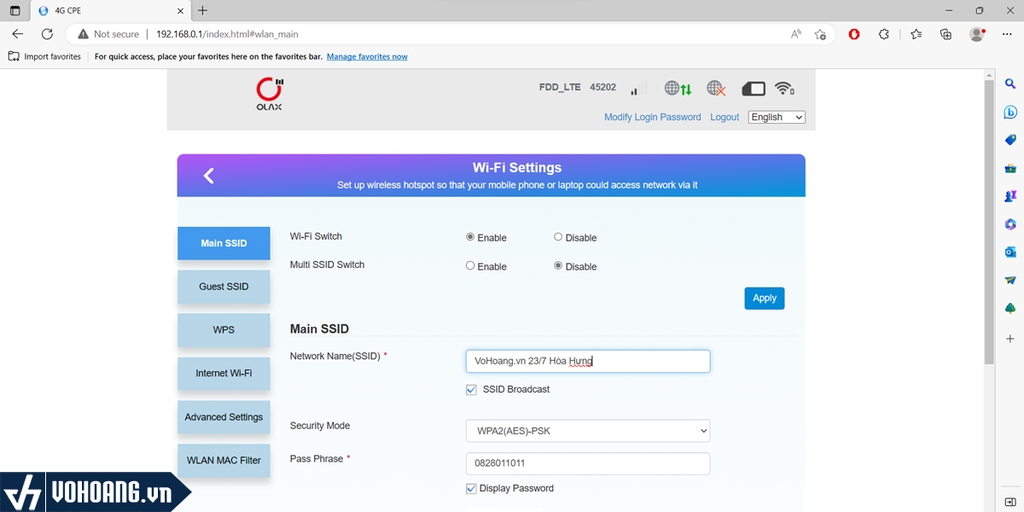This screenshot has height=512, width=1024.
Task: Open the Advanced Settings tab
Action: 223,417
